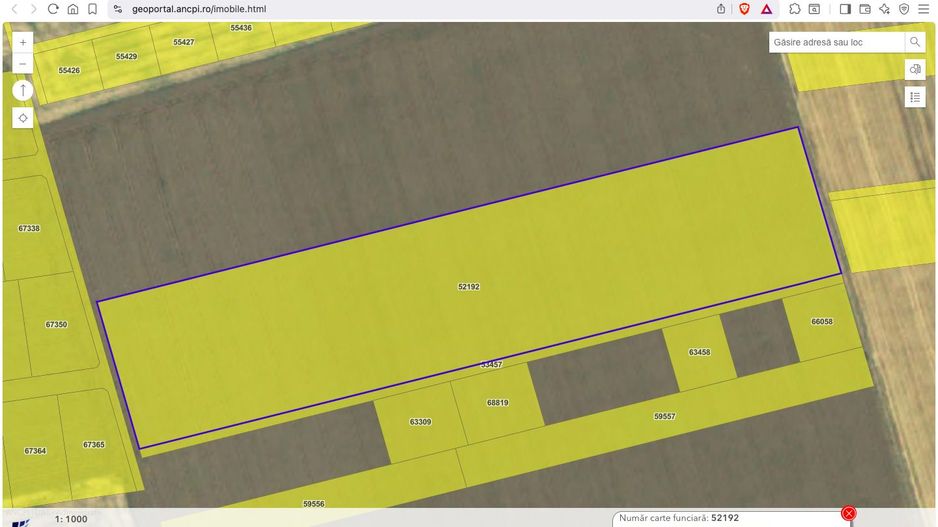Zoom in on the map
The width and height of the screenshot is (938, 527).
[23, 42]
